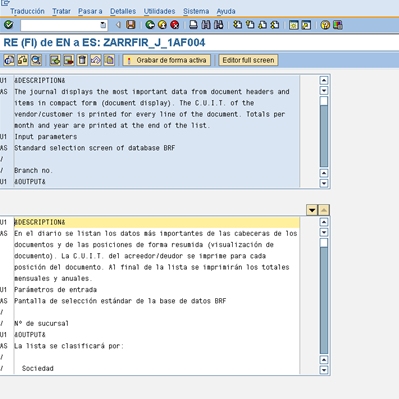399x399 pixels.
Task: Click 'Standard selection screen of database BRF' line
Action: coord(95,148)
